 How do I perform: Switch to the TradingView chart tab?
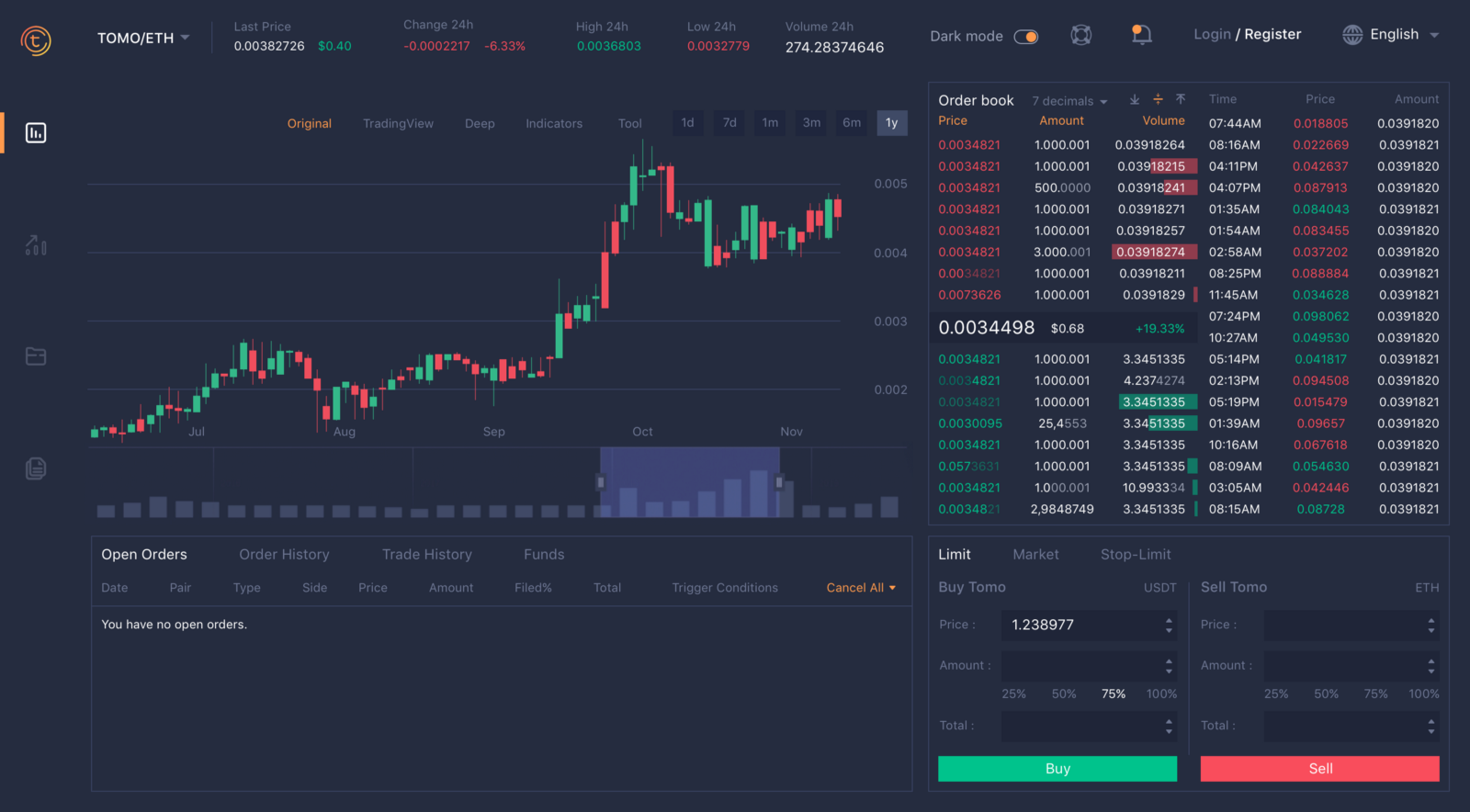click(x=398, y=124)
